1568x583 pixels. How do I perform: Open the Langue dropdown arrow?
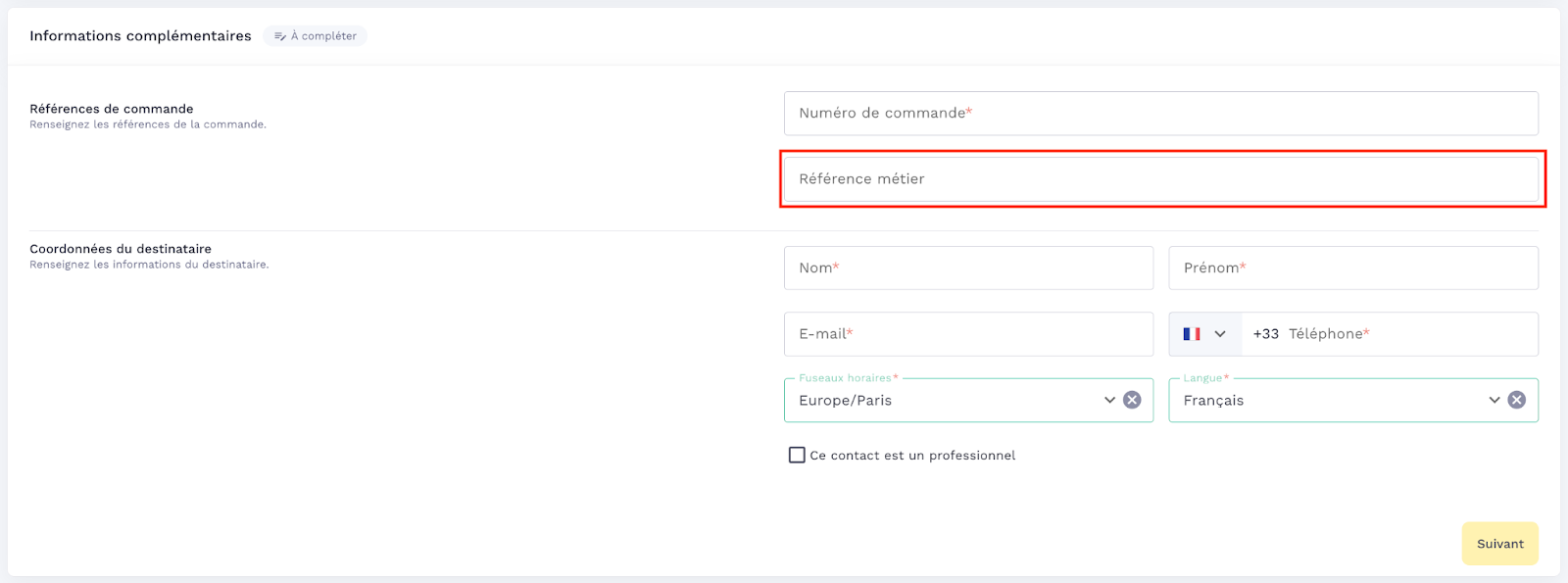click(x=1494, y=400)
